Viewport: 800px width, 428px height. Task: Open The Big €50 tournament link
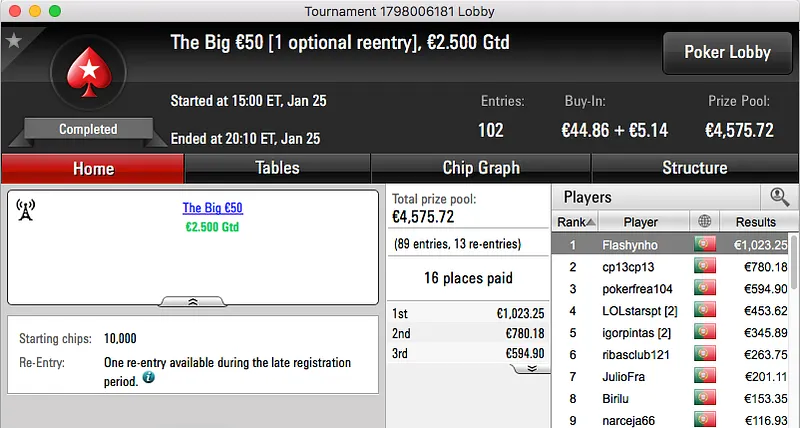[212, 209]
